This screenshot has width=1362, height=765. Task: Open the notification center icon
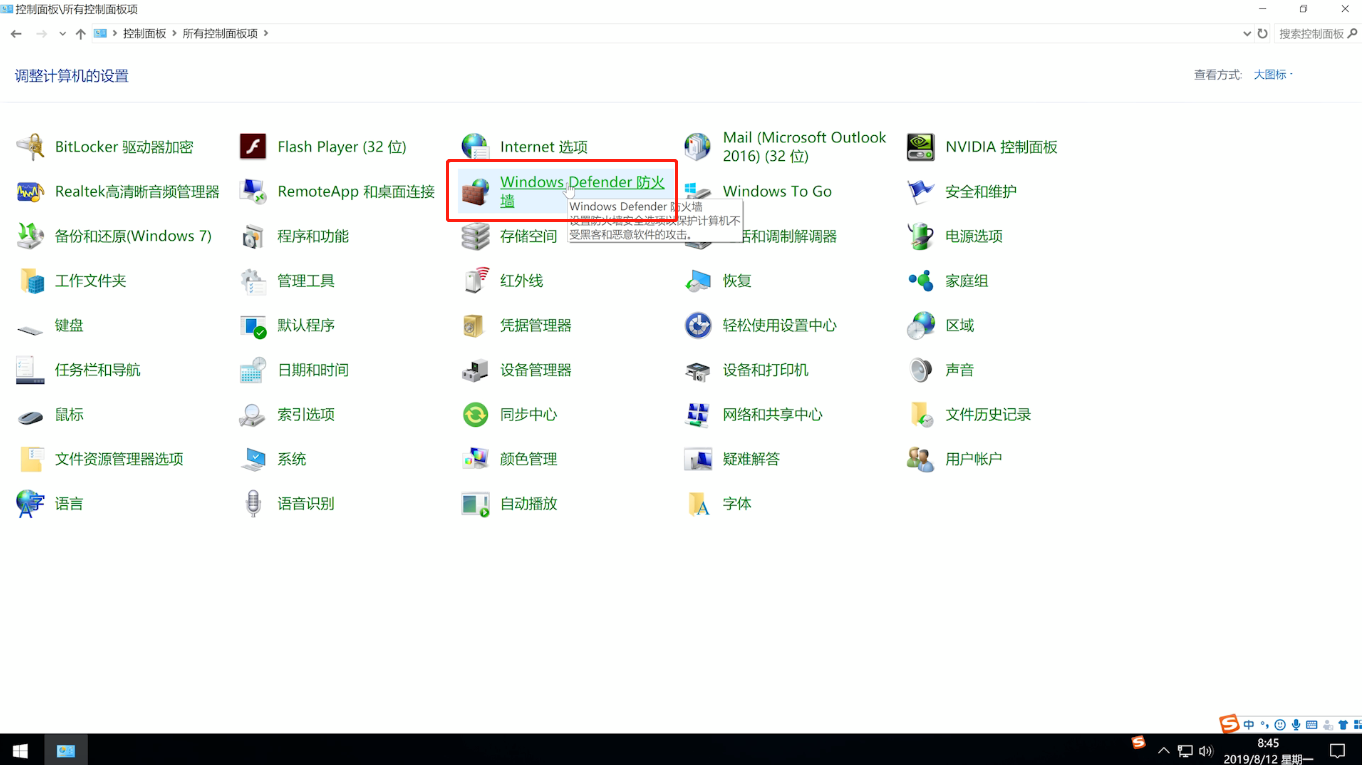pos(1337,750)
